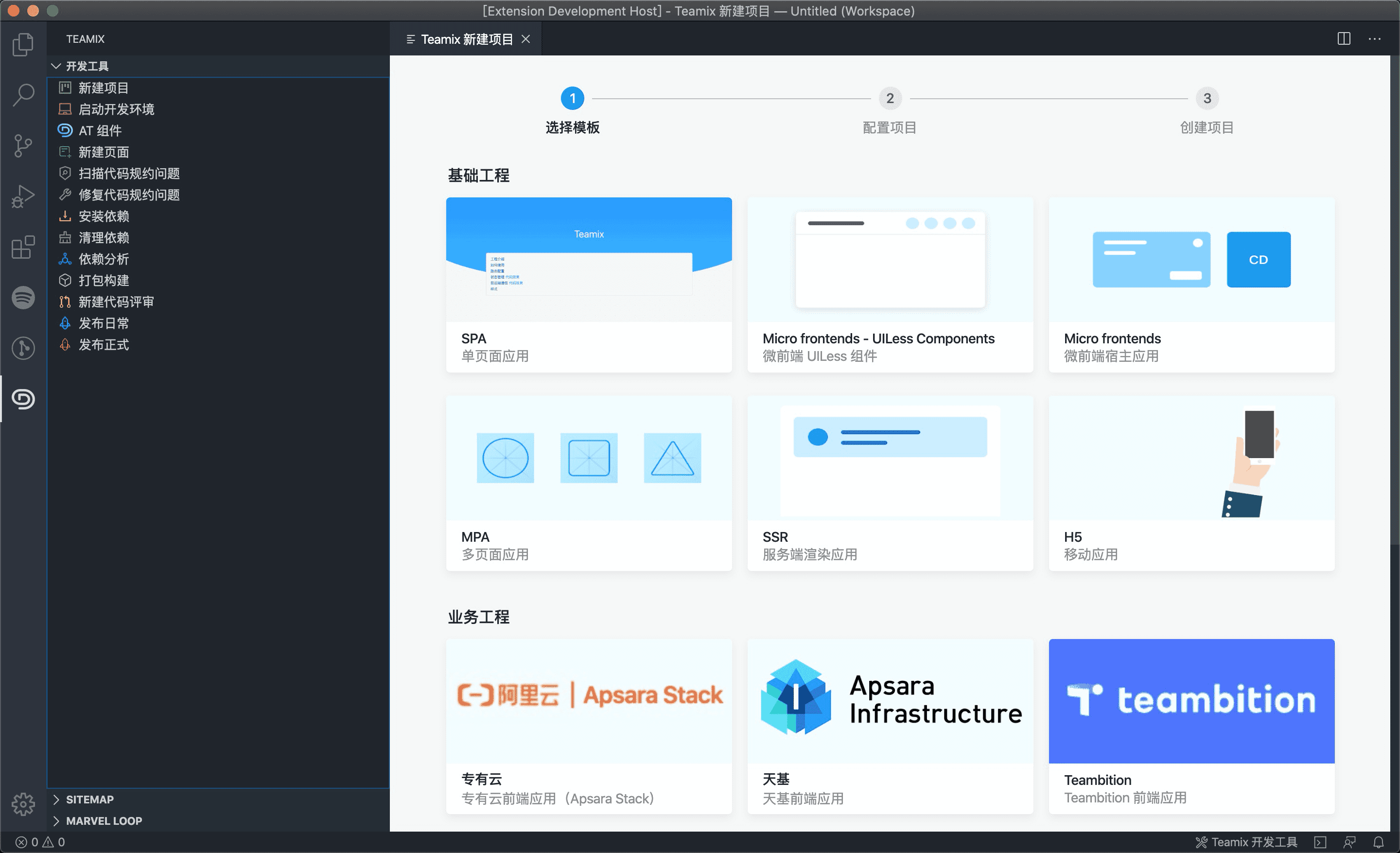Viewport: 1400px width, 853px height.
Task: Open the Spotify activity bar icon
Action: (x=23, y=297)
